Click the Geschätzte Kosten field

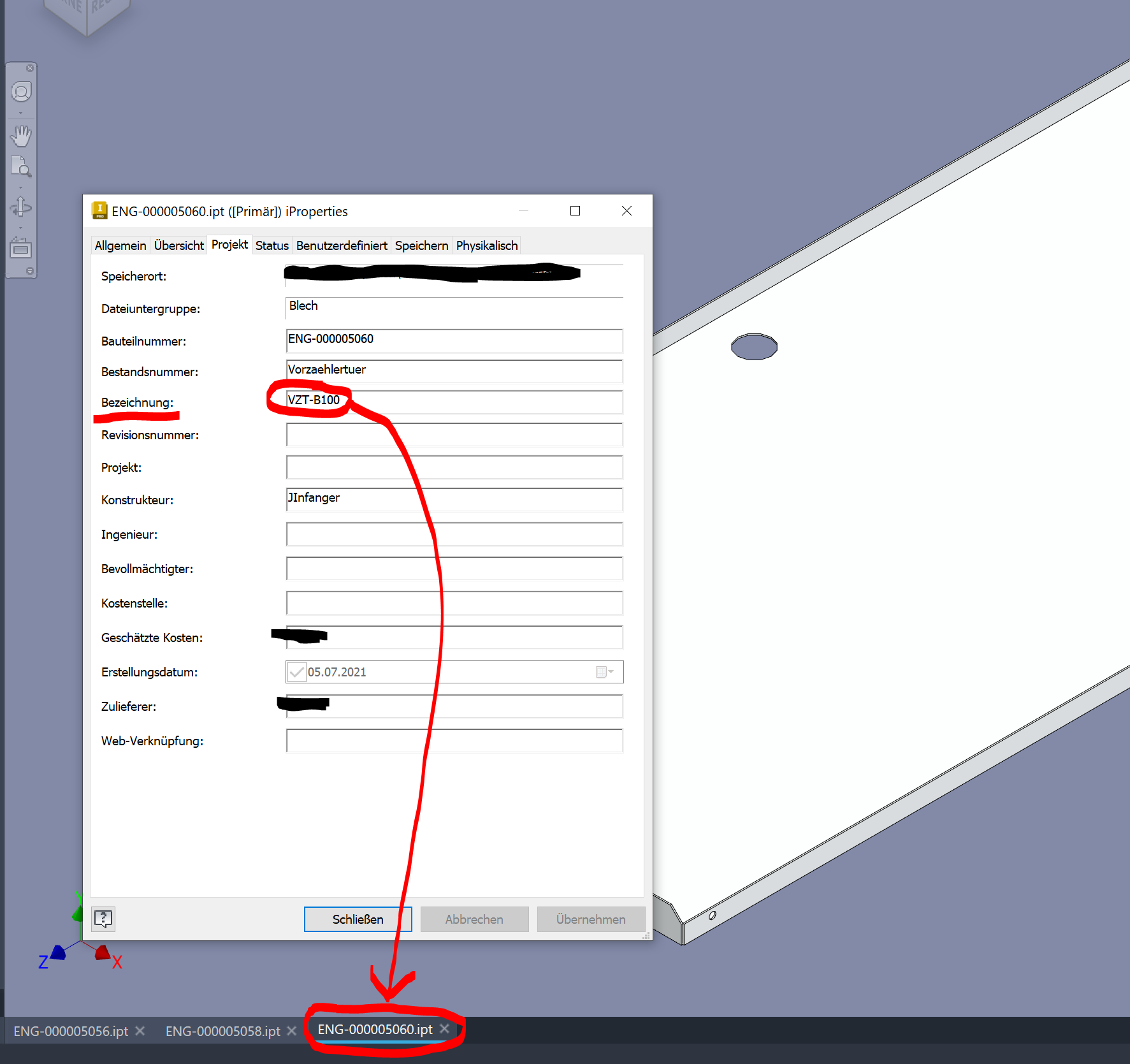click(x=454, y=638)
